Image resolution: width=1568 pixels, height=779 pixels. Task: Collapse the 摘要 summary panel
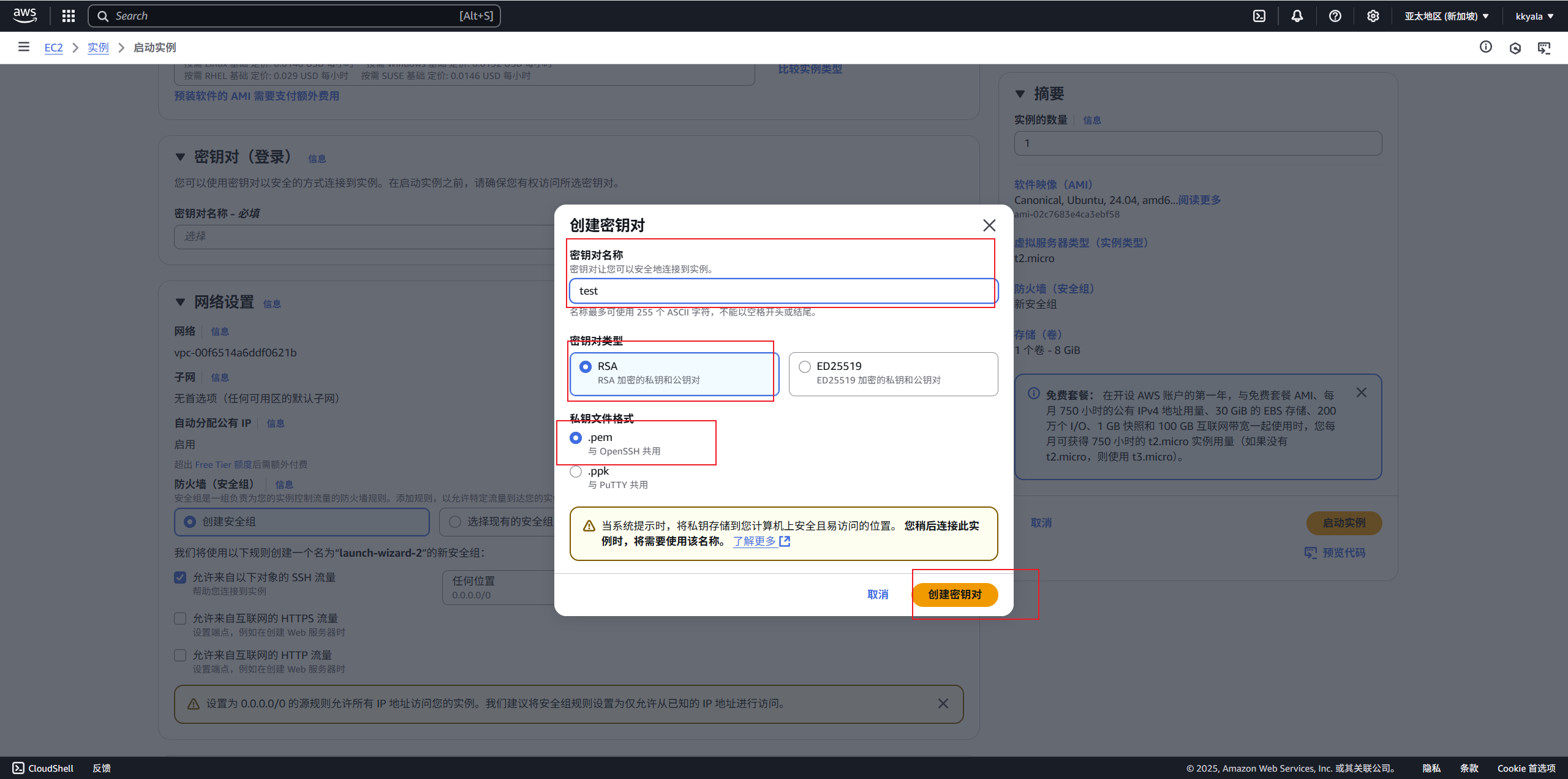1020,94
